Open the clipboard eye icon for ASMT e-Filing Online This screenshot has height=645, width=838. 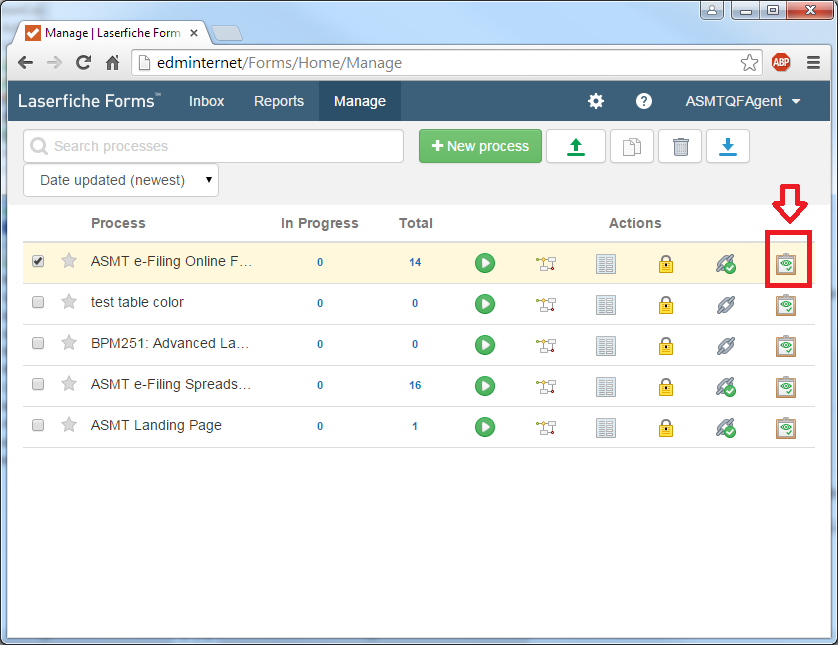coord(787,263)
